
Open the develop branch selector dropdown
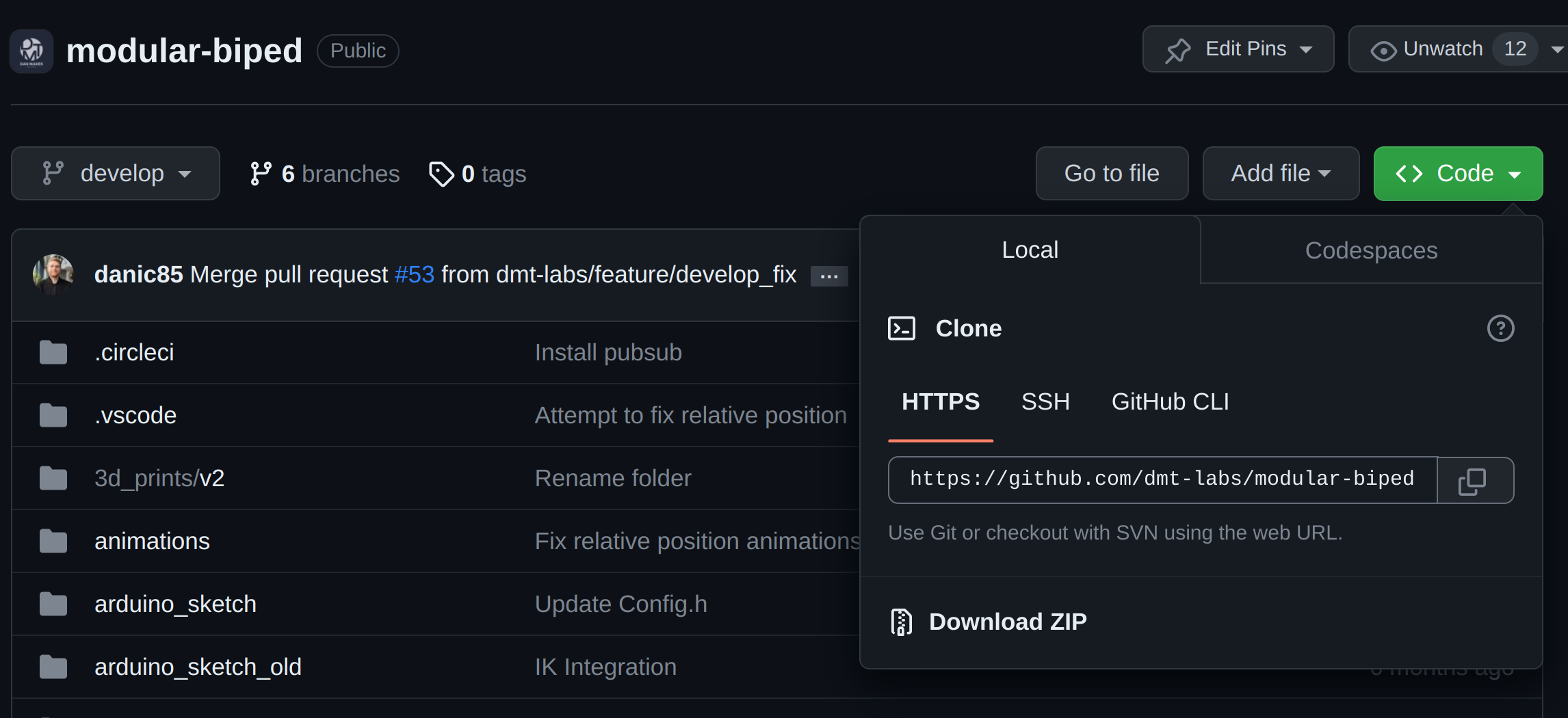pyautogui.click(x=116, y=174)
